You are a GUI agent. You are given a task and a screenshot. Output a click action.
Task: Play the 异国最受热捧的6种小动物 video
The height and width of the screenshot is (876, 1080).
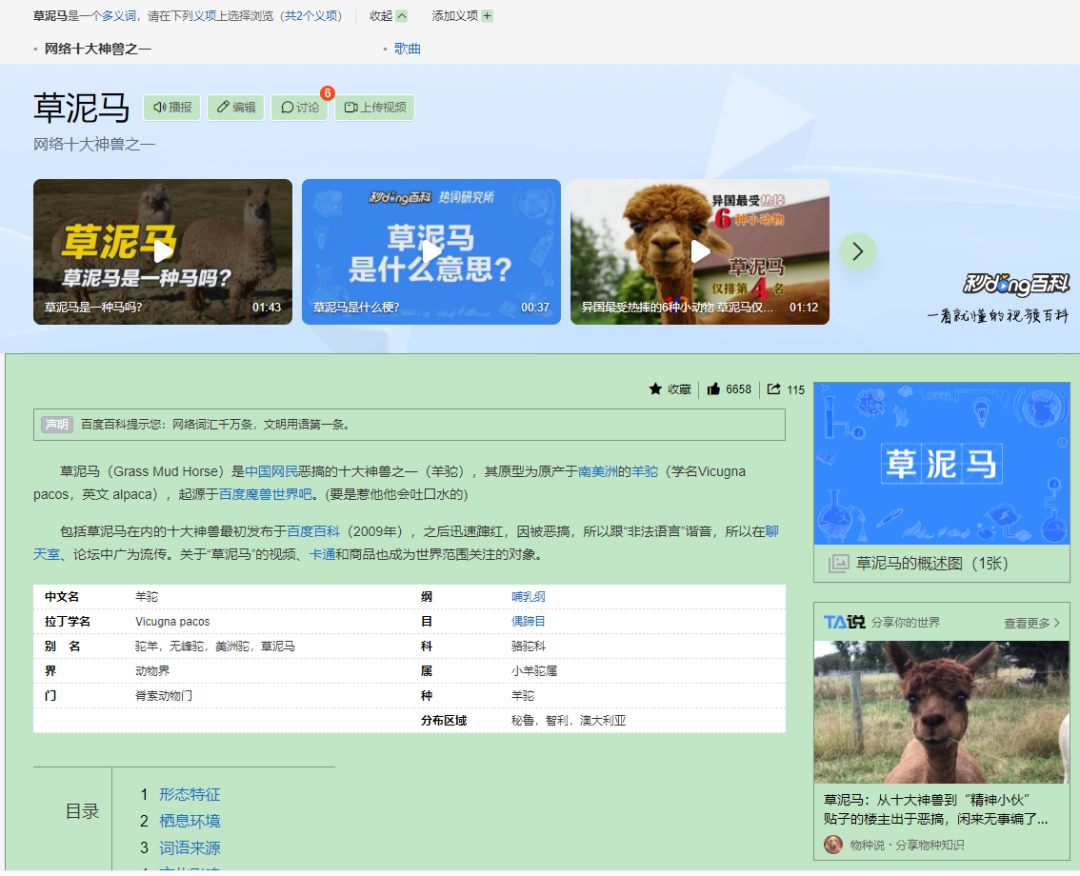(x=700, y=251)
